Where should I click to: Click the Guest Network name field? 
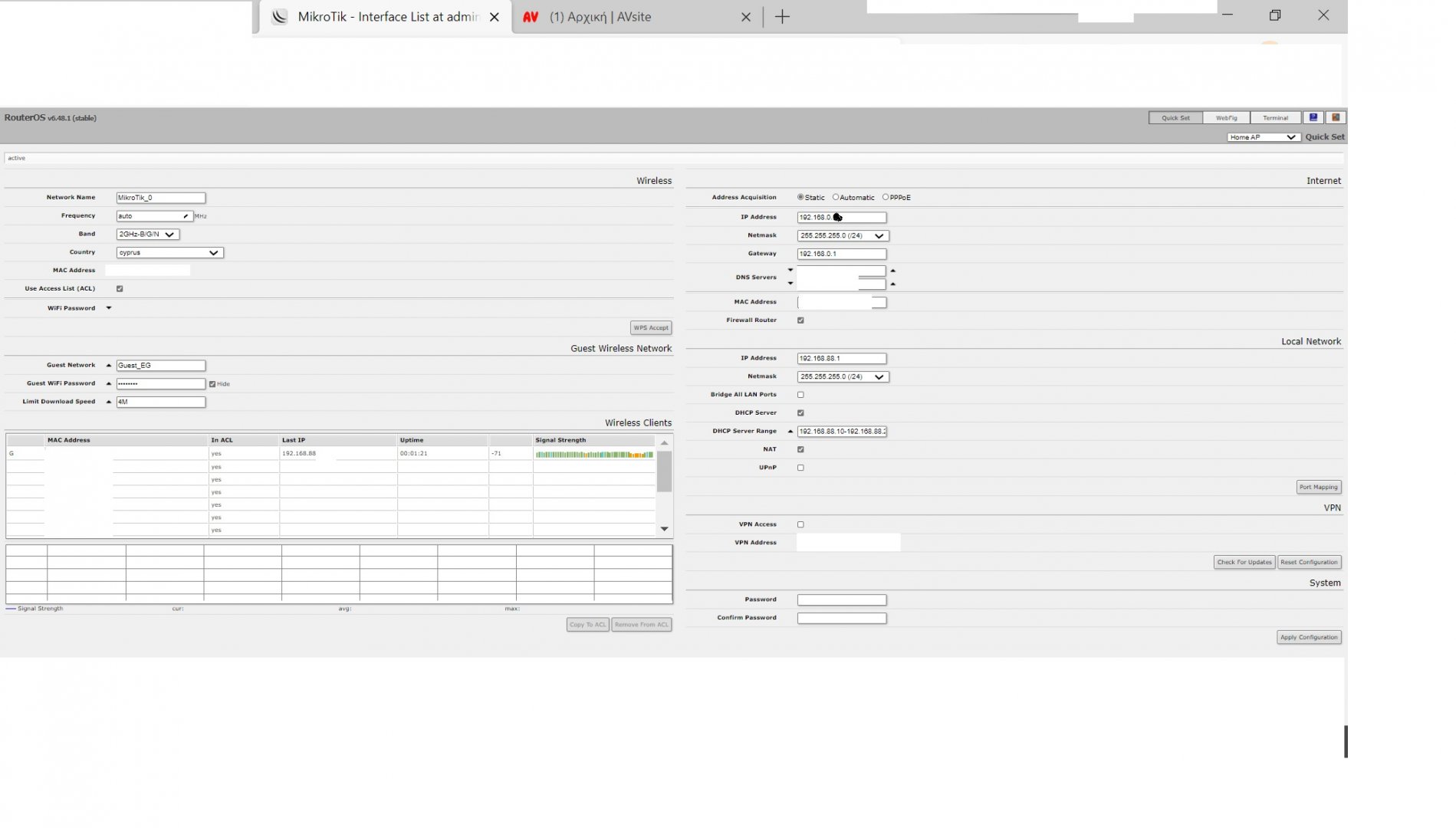[x=161, y=366]
